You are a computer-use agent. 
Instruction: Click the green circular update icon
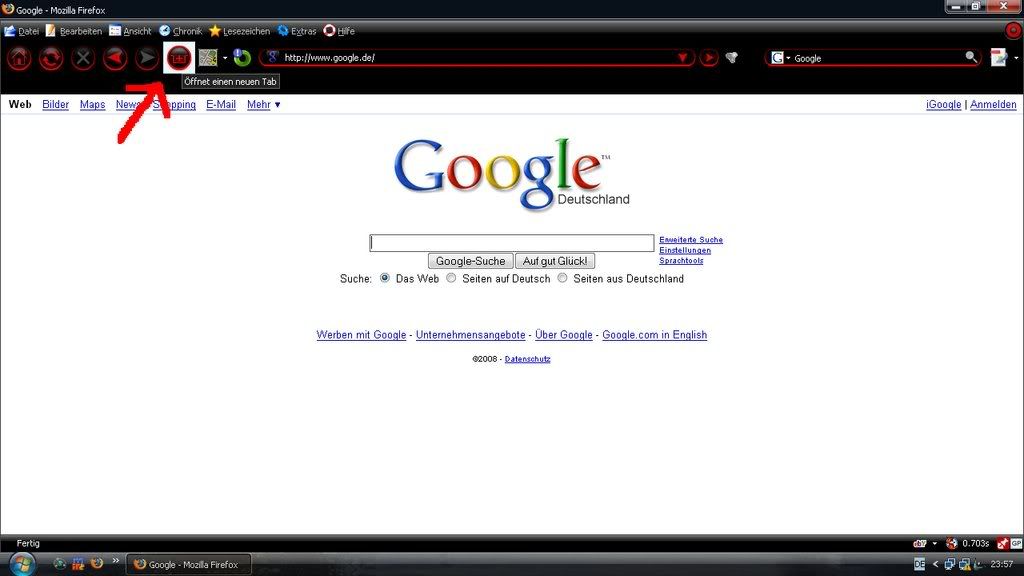(242, 57)
